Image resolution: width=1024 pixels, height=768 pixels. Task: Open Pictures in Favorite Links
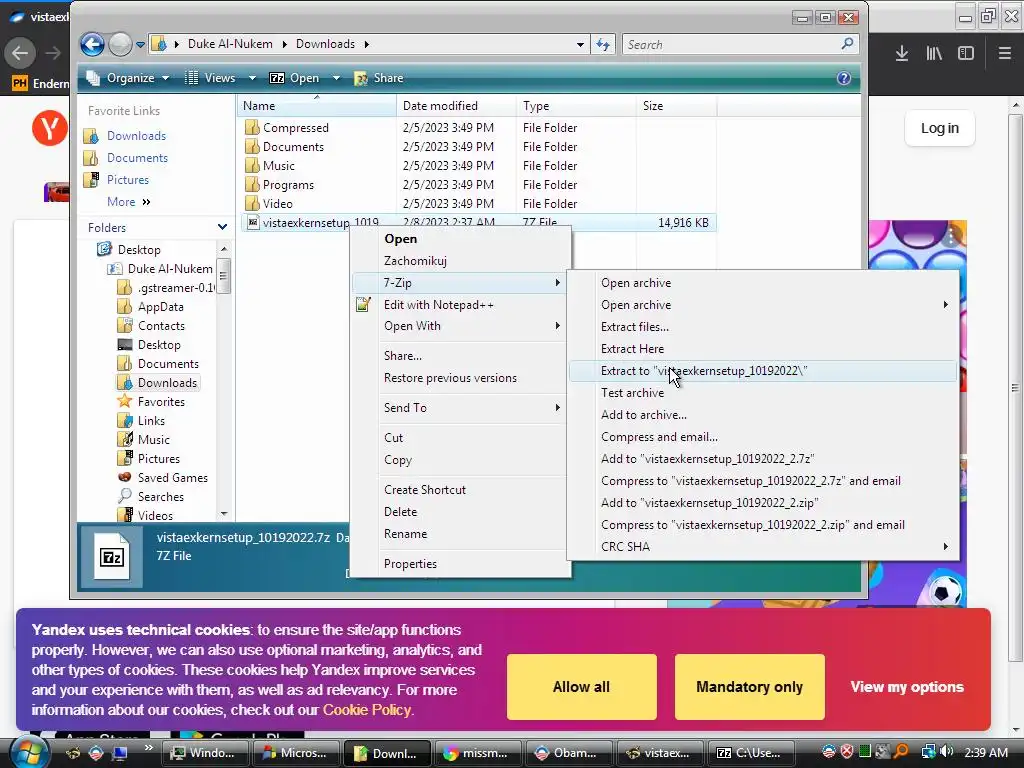tap(128, 180)
